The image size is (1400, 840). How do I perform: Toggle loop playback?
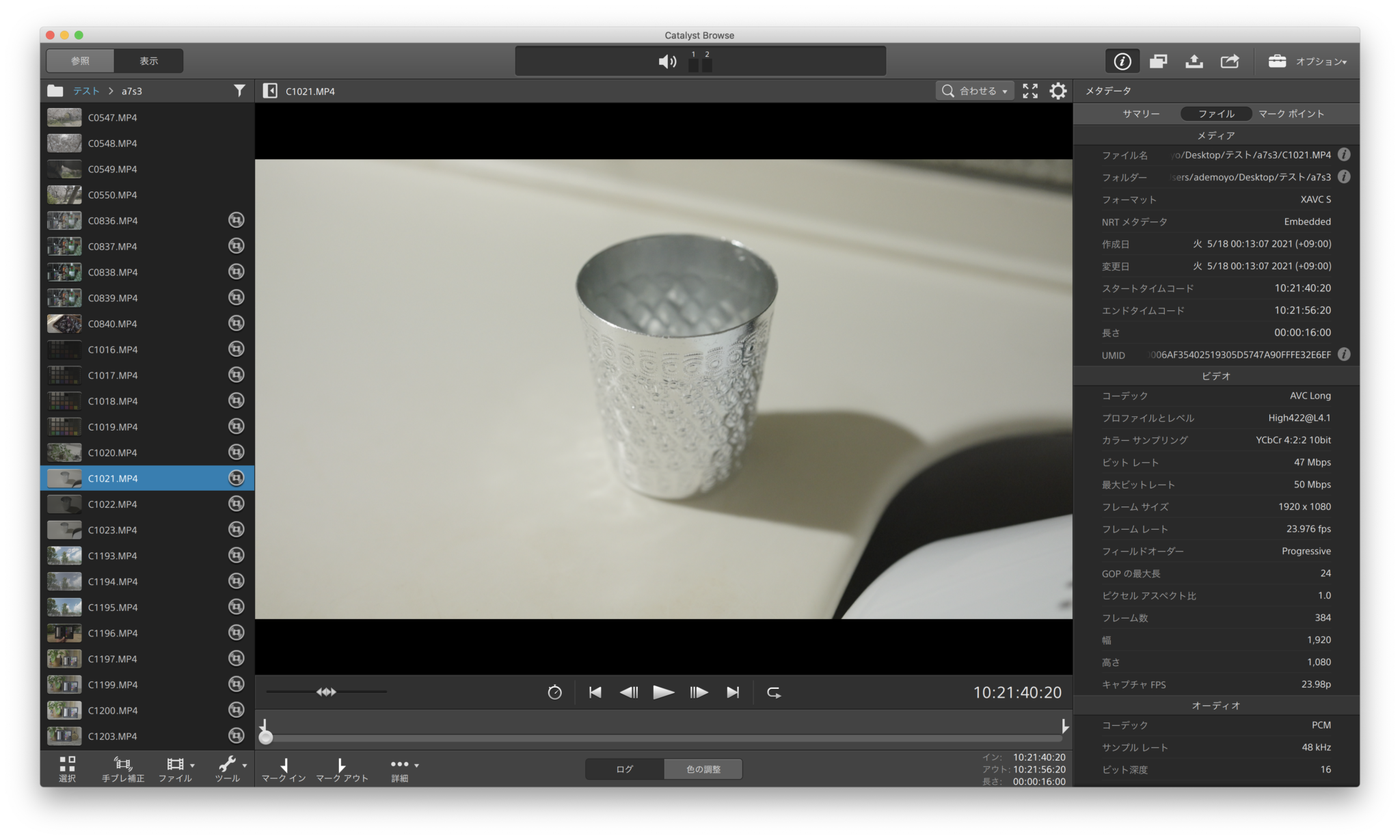774,692
